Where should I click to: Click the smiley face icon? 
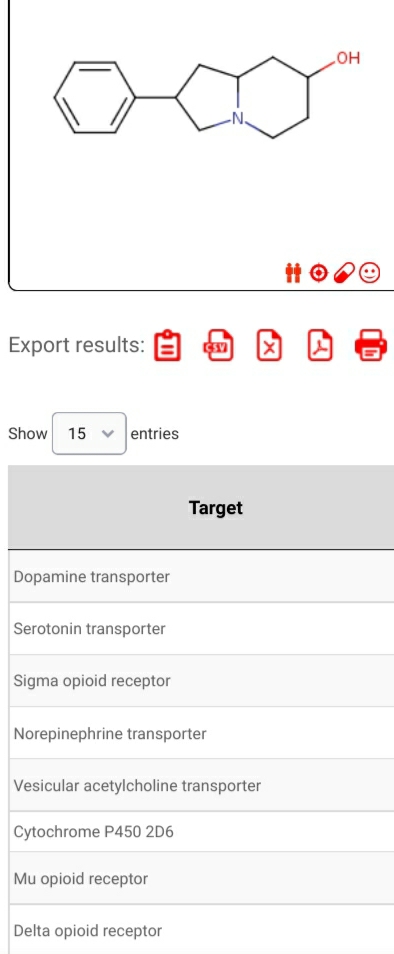[x=370, y=273]
